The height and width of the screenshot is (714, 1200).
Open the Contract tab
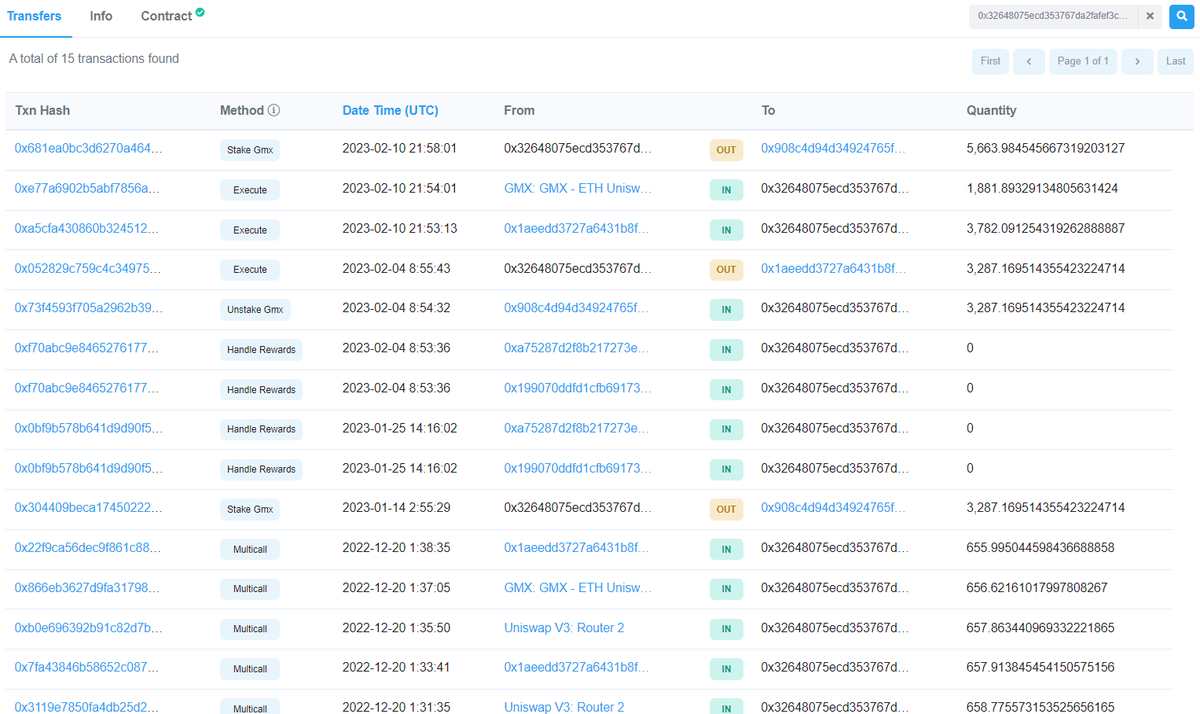click(x=167, y=17)
